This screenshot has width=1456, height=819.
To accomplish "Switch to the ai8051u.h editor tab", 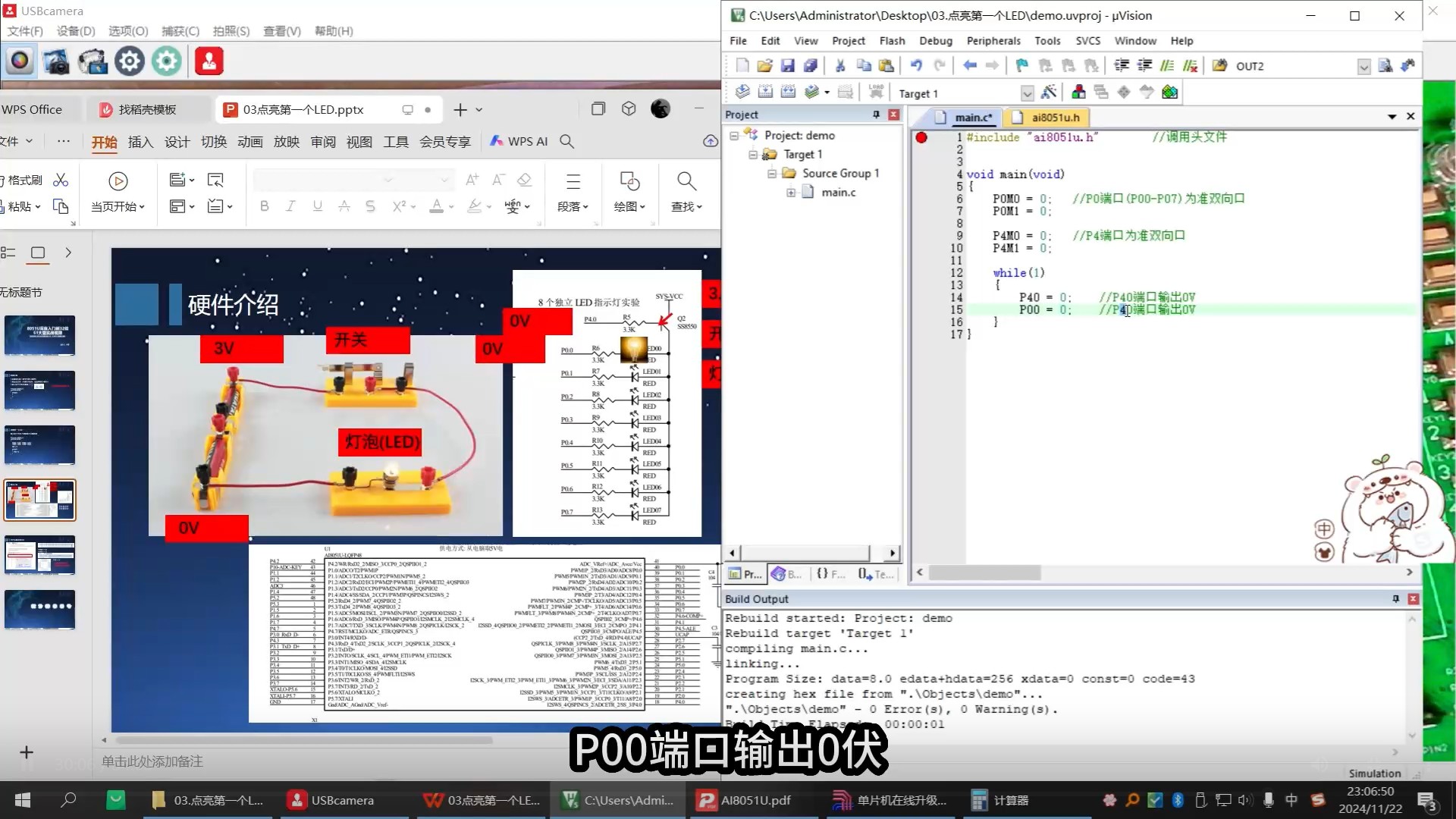I will coord(1054,118).
